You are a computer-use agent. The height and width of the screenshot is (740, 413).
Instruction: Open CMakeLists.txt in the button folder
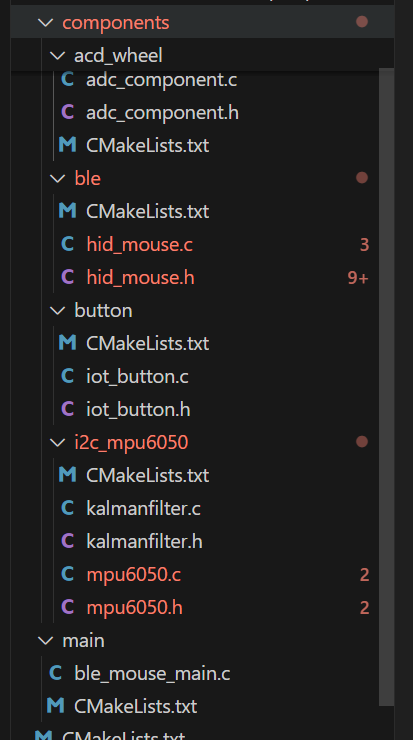[x=147, y=343]
